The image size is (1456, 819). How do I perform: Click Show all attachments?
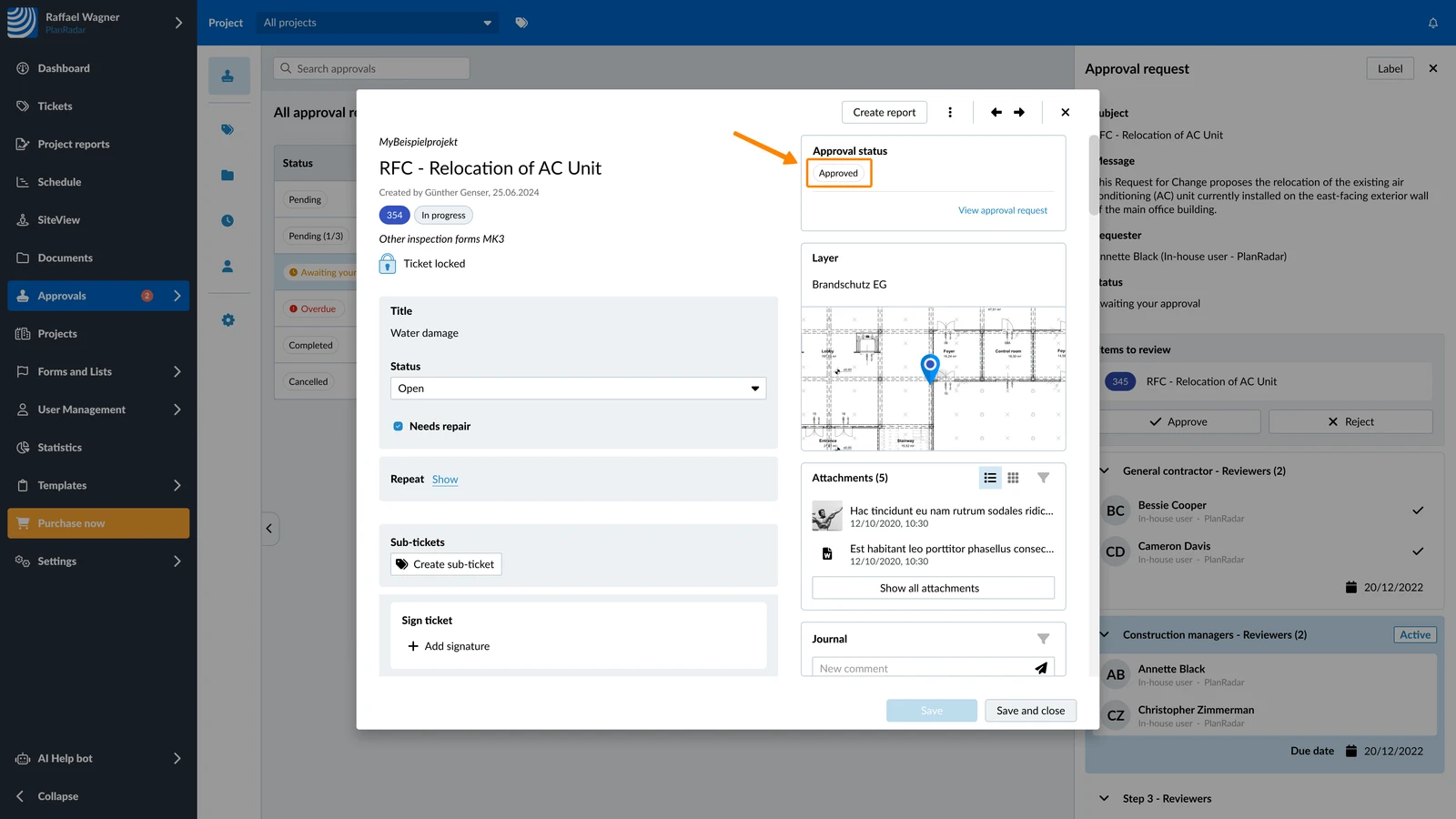pos(933,588)
